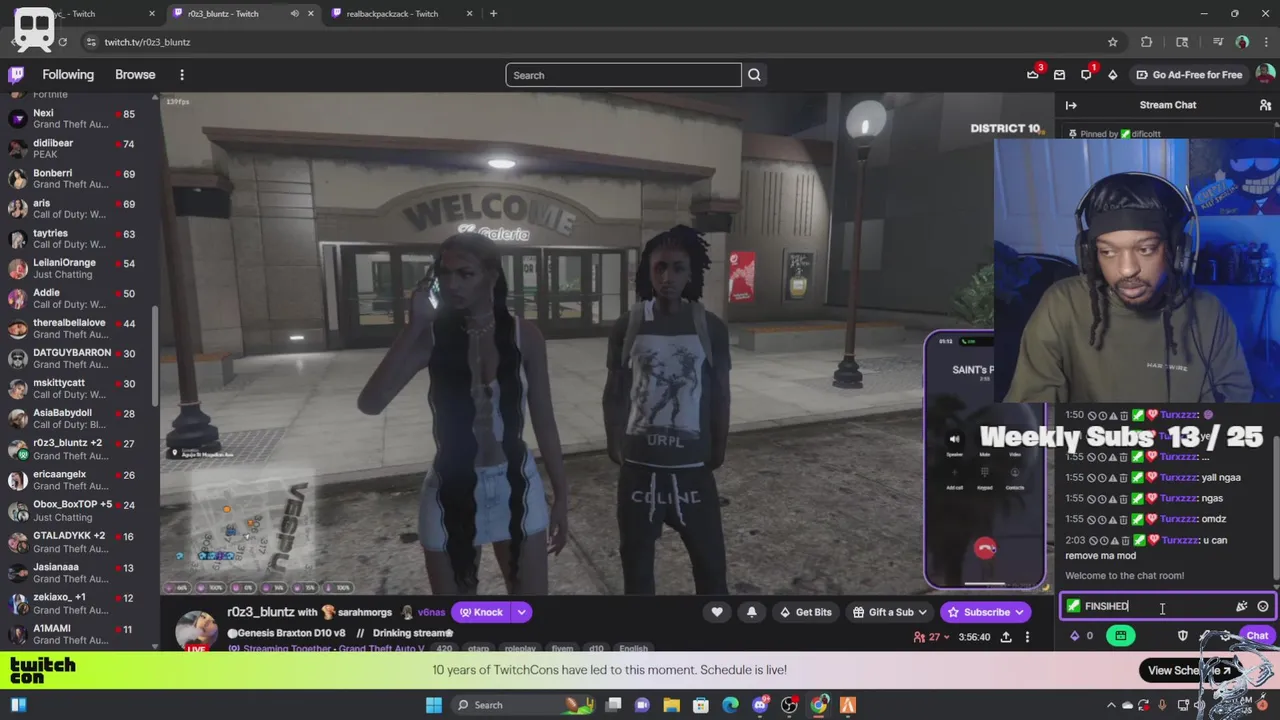Viewport: 1280px width, 720px height.
Task: Click the Twitch search input field
Action: coord(623,75)
